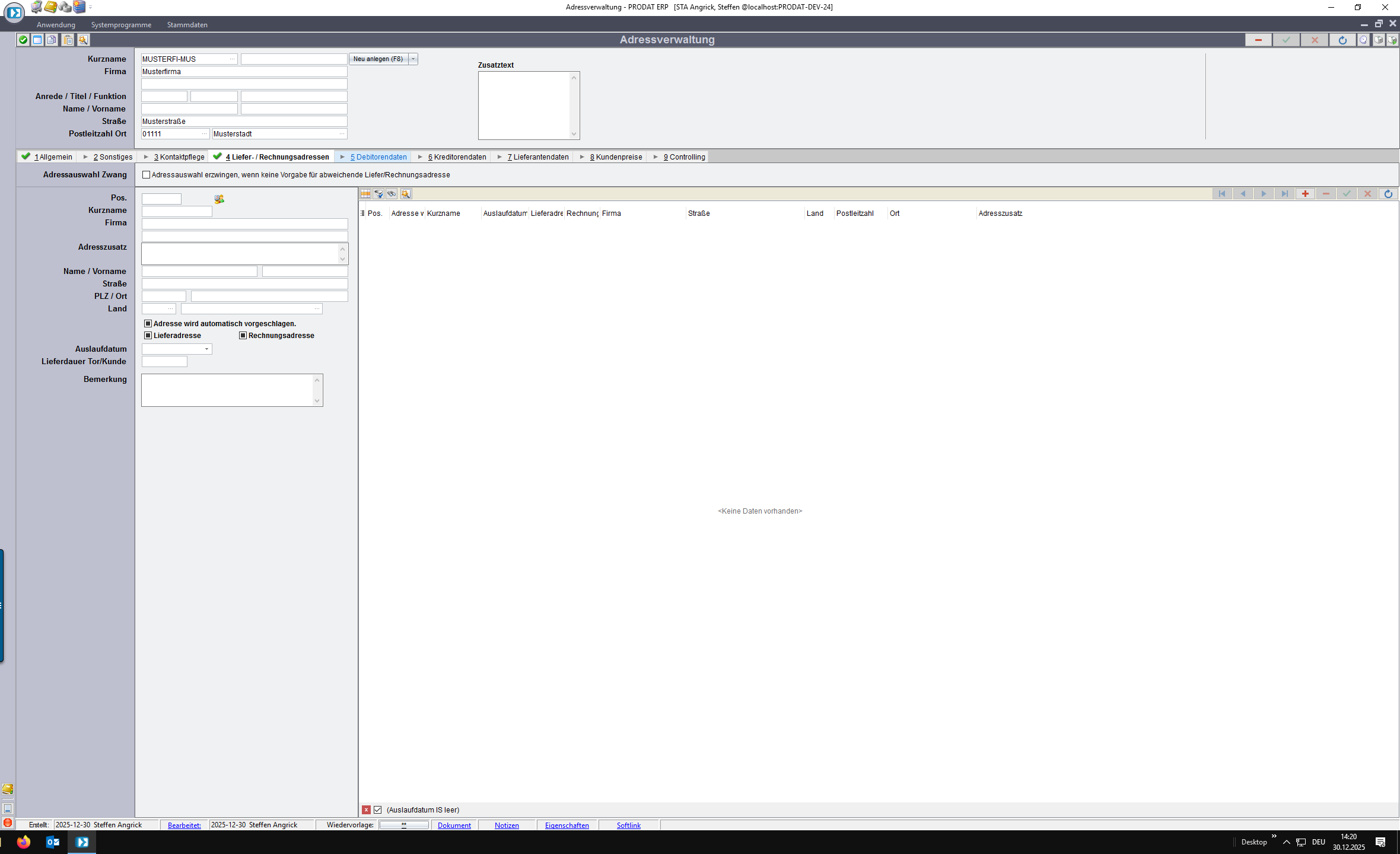Open the Land lookup ellipsis field
The image size is (1400, 854).
(x=170, y=309)
